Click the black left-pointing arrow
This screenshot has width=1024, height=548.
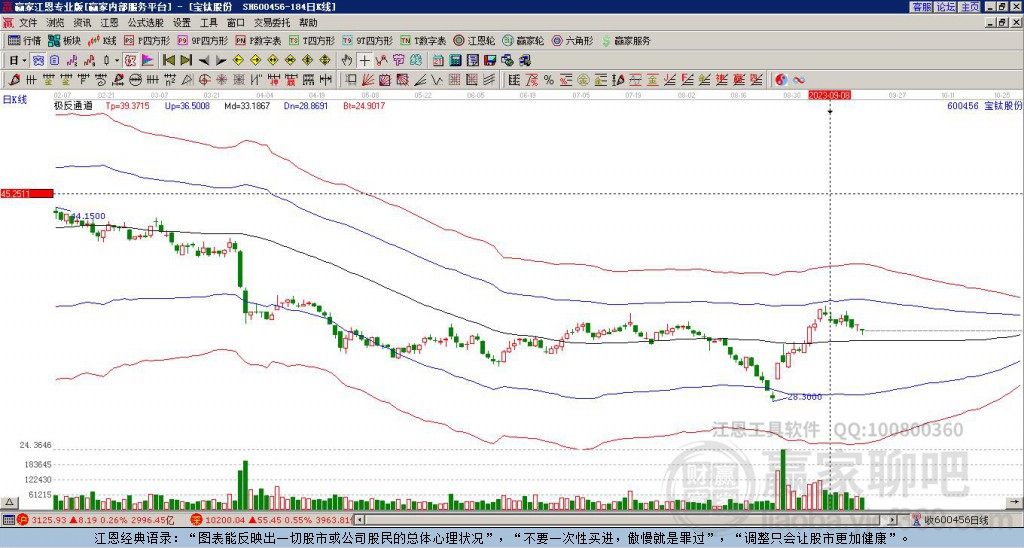tap(204, 61)
